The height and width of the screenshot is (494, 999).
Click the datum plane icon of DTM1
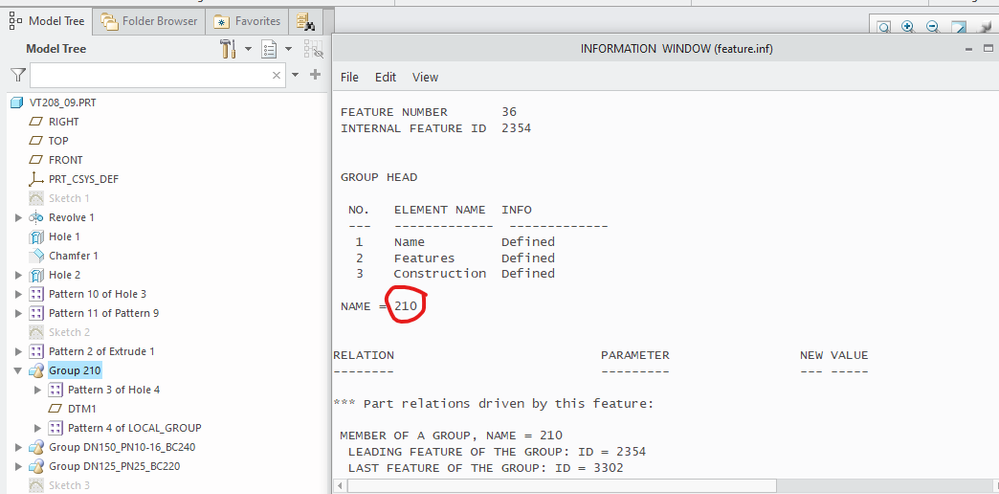coord(55,409)
